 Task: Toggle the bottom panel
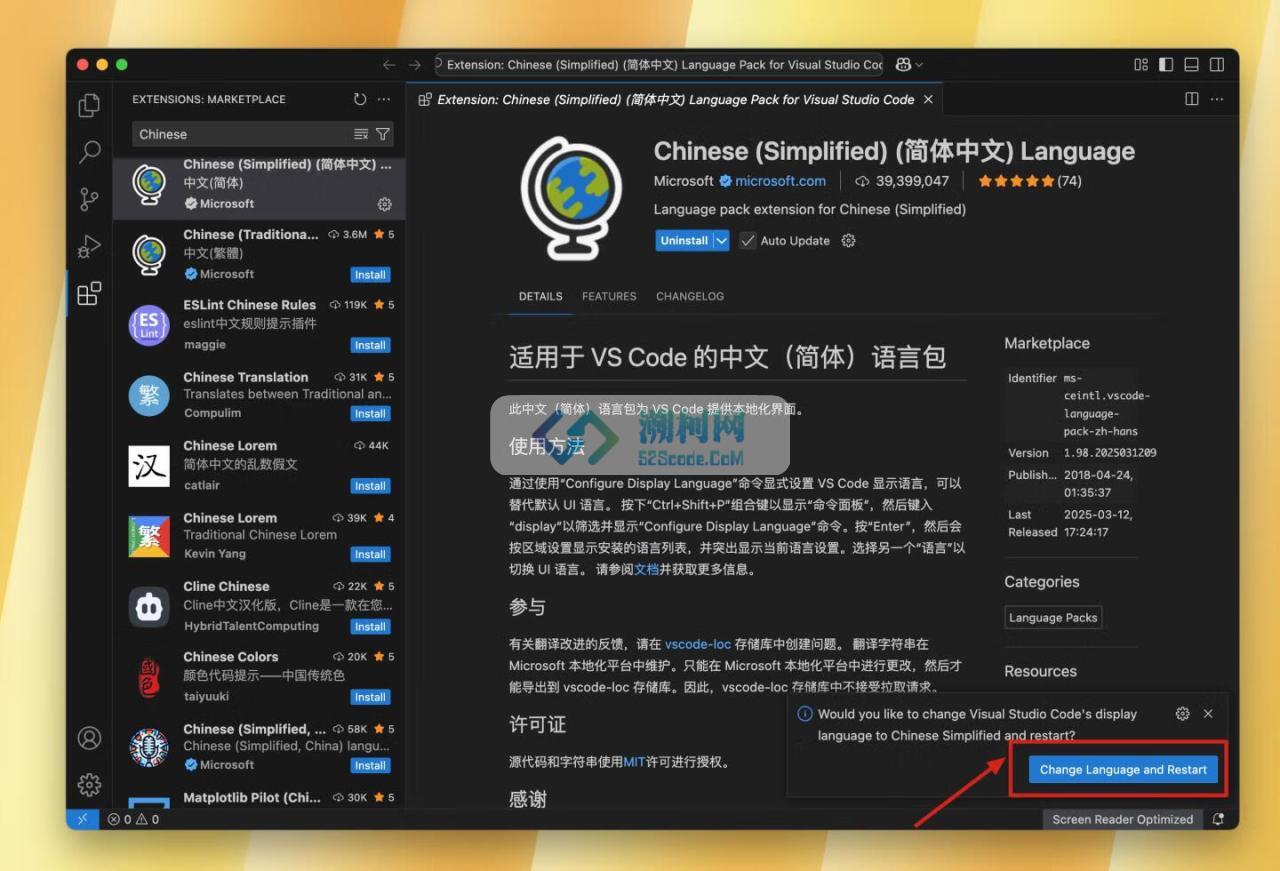(1191, 65)
